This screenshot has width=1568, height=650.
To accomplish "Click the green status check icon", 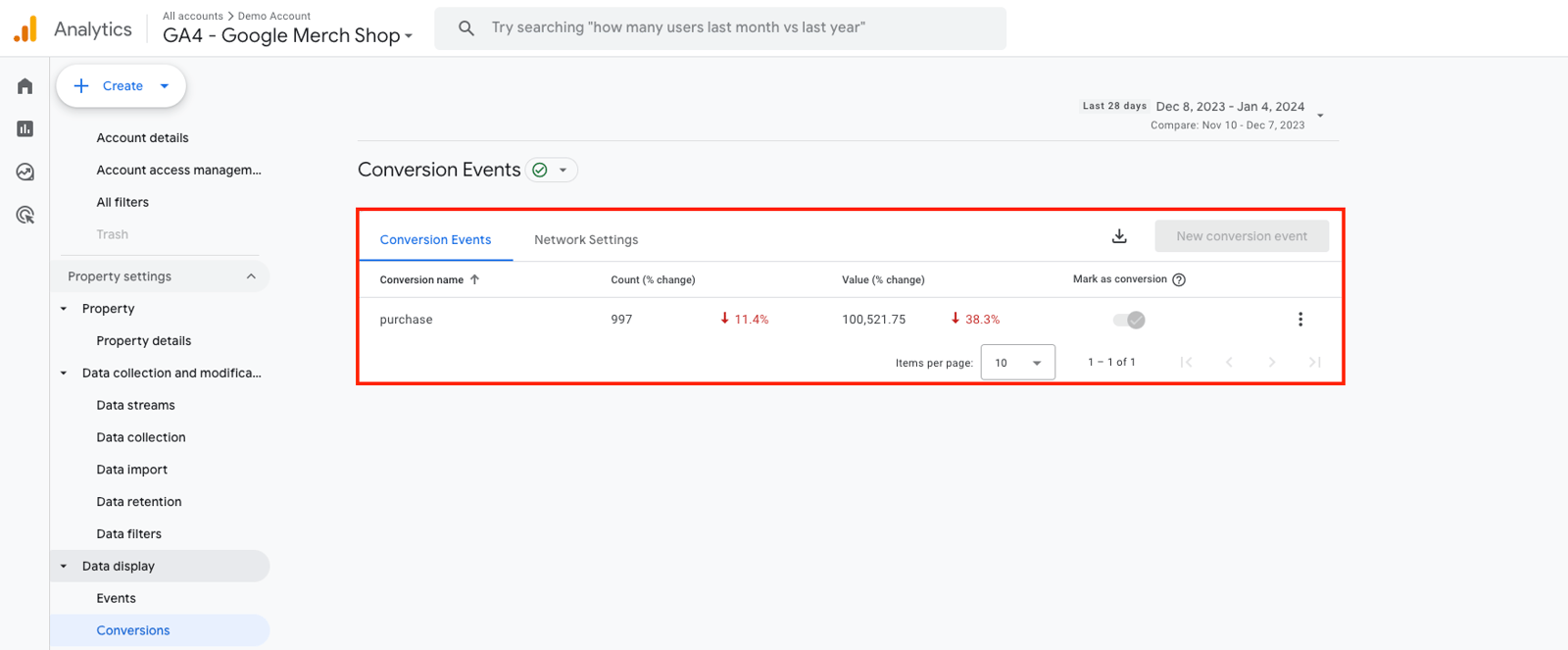I will (540, 170).
